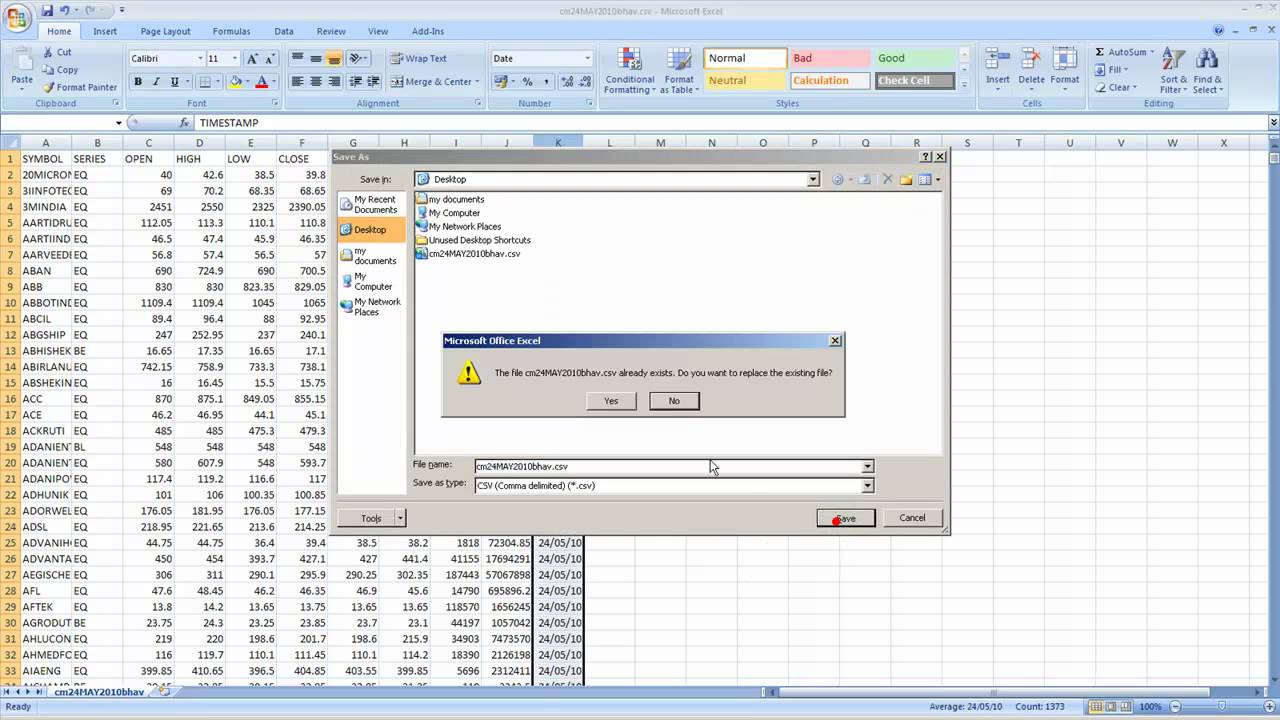
Task: Click Cancel in Save As dialog
Action: [x=912, y=518]
